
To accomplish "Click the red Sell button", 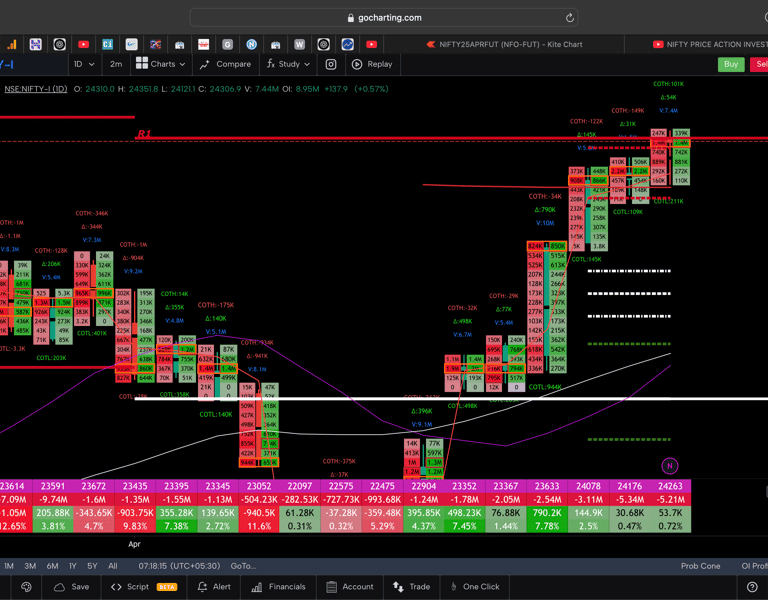I will click(759, 64).
